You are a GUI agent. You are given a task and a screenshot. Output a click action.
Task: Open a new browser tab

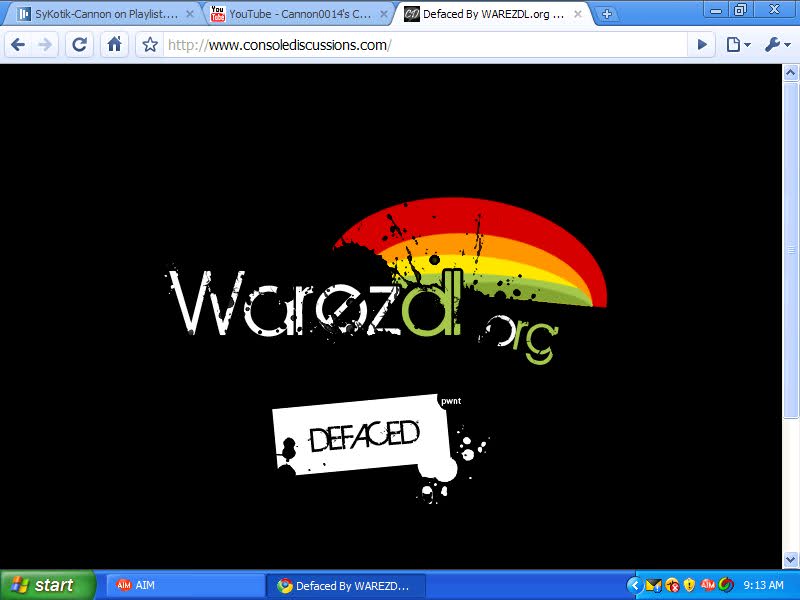click(x=607, y=14)
